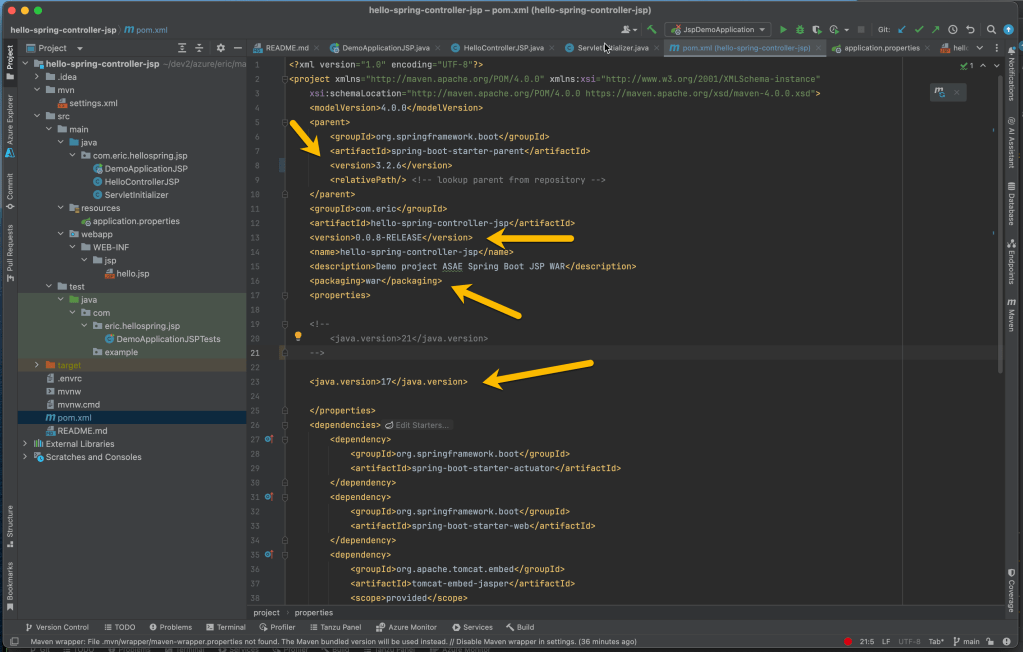The width and height of the screenshot is (1023, 652).
Task: Toggle the Terminal tool window
Action: tap(226, 627)
